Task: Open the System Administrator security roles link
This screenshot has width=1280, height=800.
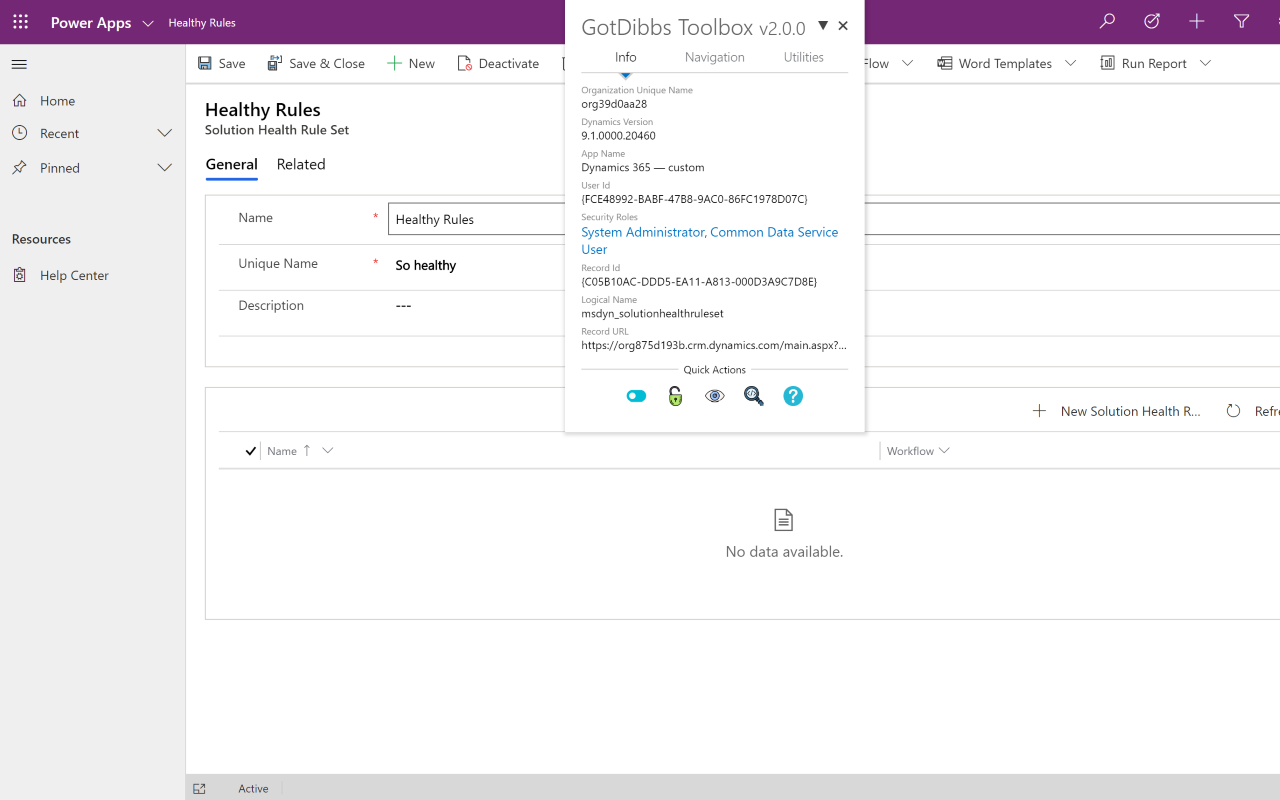Action: tap(643, 232)
